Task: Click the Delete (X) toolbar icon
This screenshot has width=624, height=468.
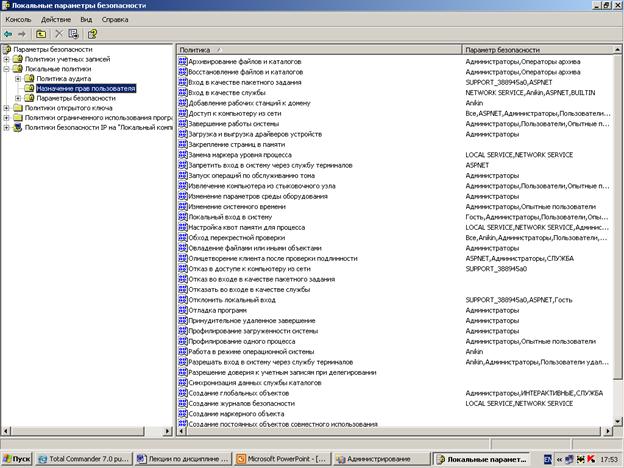Action: coord(59,34)
